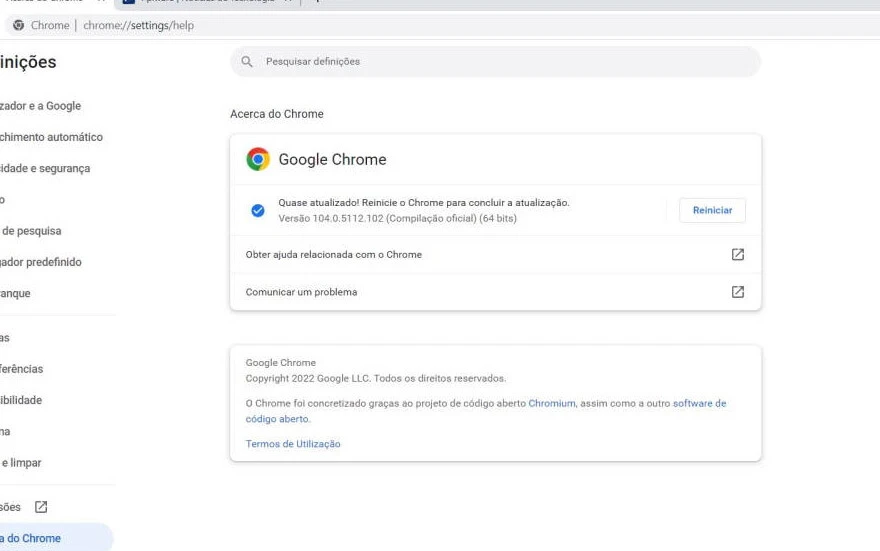The width and height of the screenshot is (880, 551).
Task: Open Obter ajuda relacionada com o Chrome
Action: (x=496, y=255)
